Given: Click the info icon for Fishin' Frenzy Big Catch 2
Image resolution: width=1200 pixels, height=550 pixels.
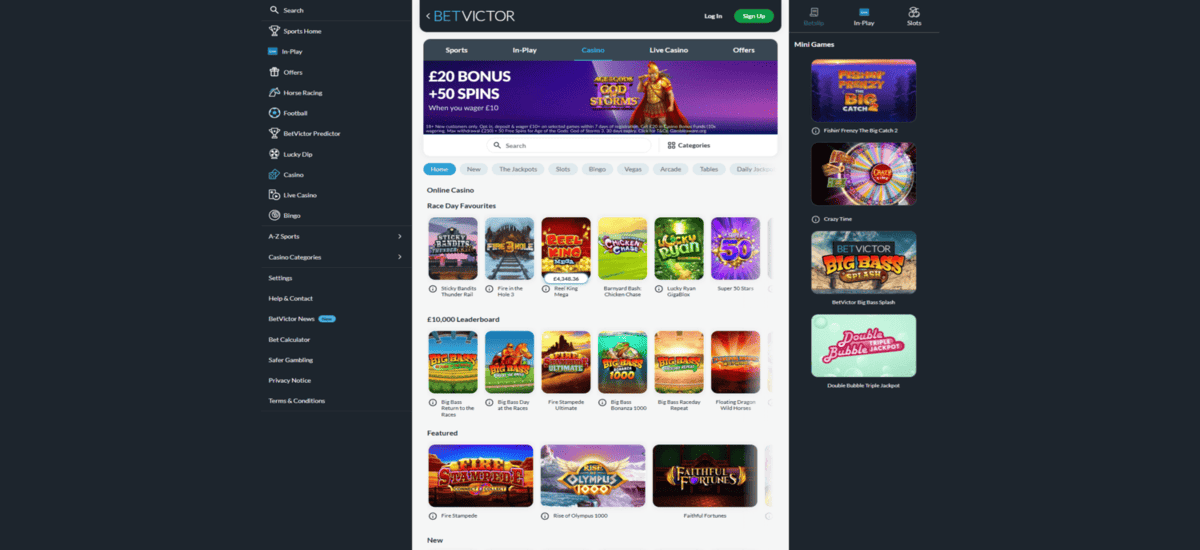Looking at the screenshot, I should 814,131.
